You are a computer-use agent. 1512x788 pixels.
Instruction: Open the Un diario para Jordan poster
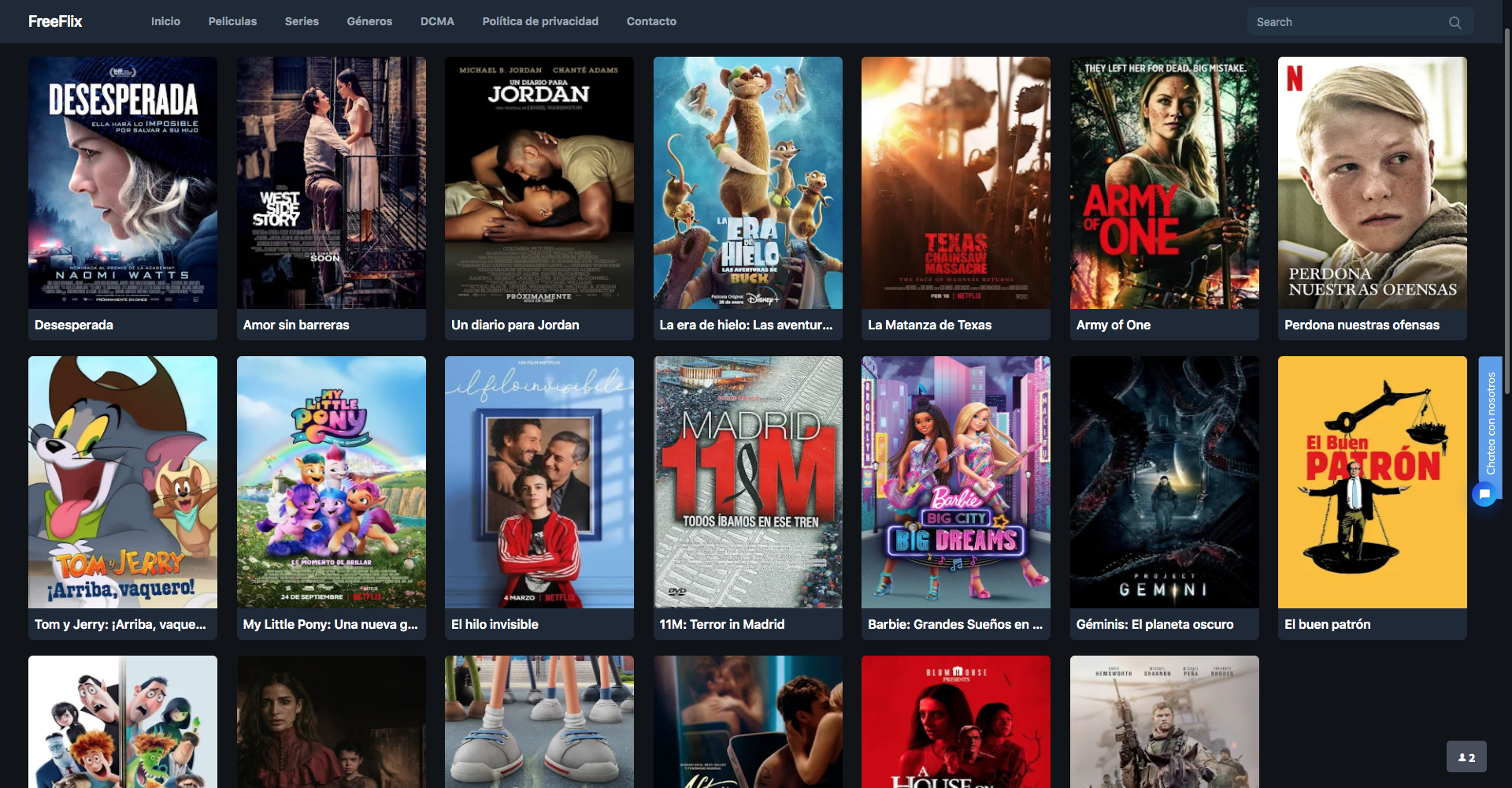click(x=539, y=183)
